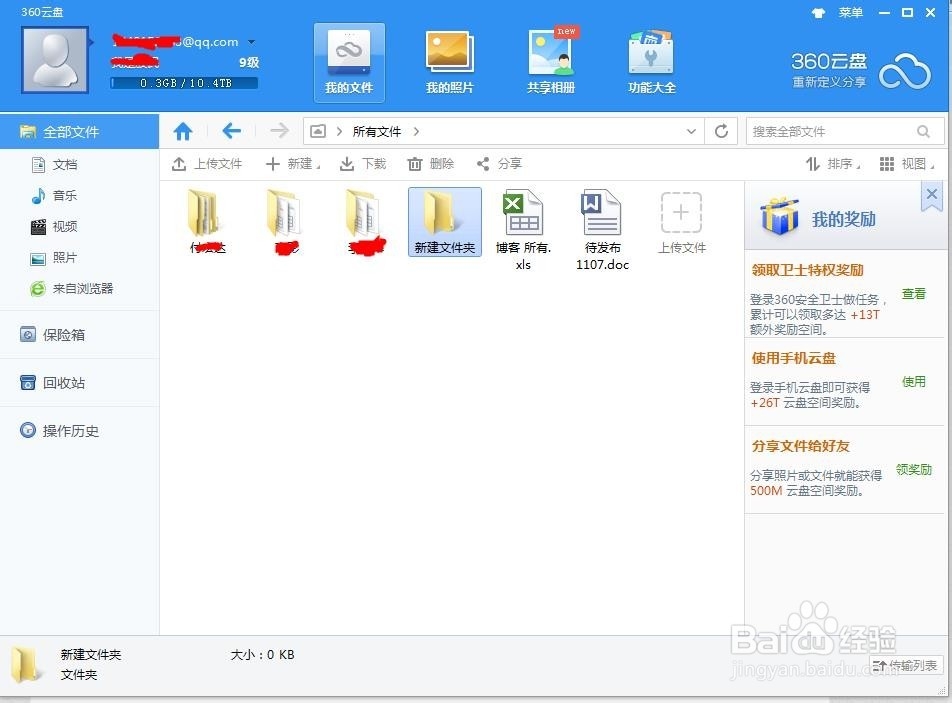
Task: Open the 新建 dropdown
Action: [293, 164]
